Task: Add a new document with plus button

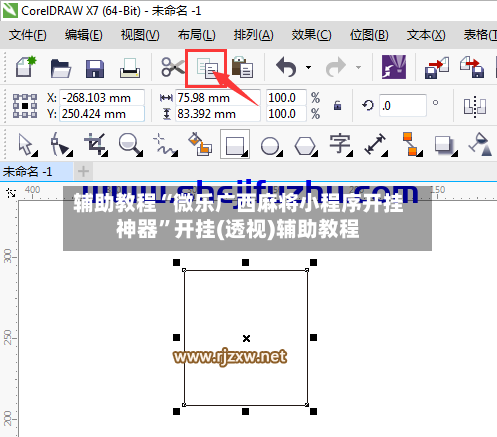Action: [x=83, y=172]
